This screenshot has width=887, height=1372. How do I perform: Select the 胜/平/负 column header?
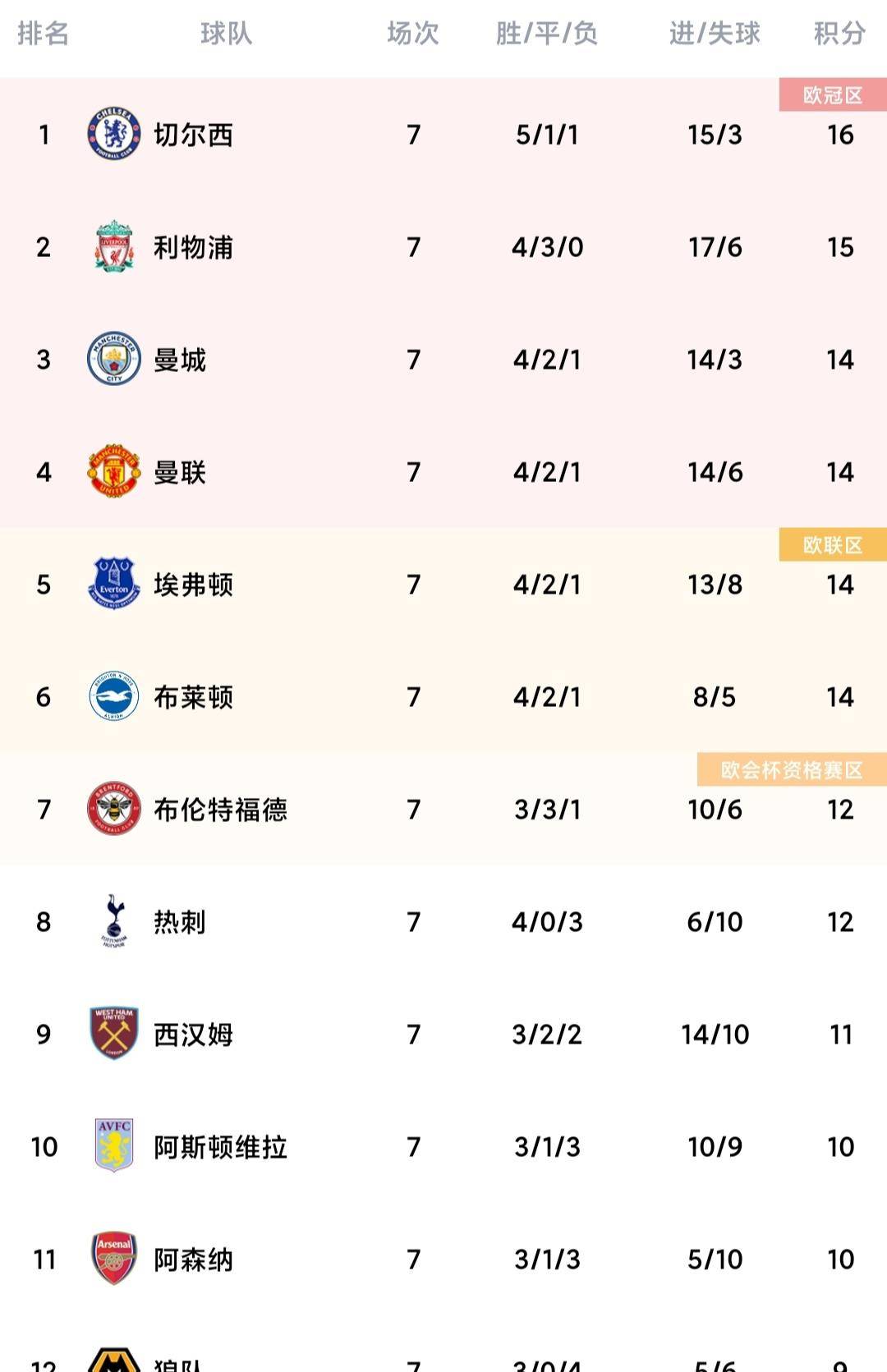(x=547, y=34)
